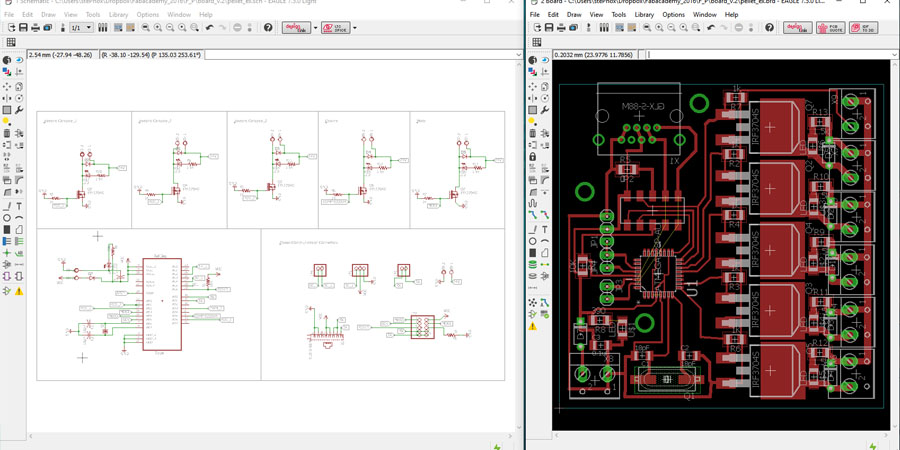Click Use libraries icon in Schematic toolbar

coord(103,28)
